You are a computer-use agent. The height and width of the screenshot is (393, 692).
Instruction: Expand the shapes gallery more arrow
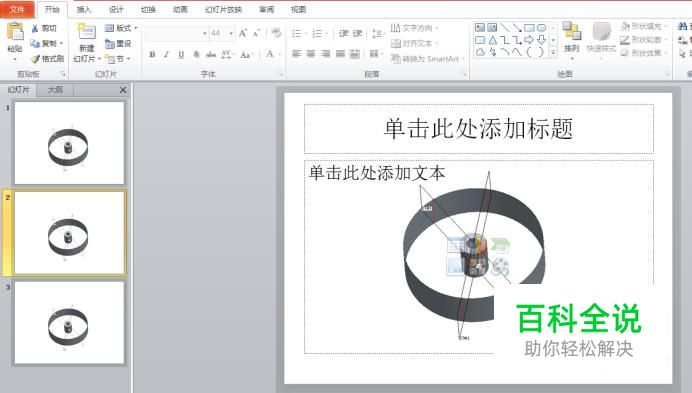553,53
